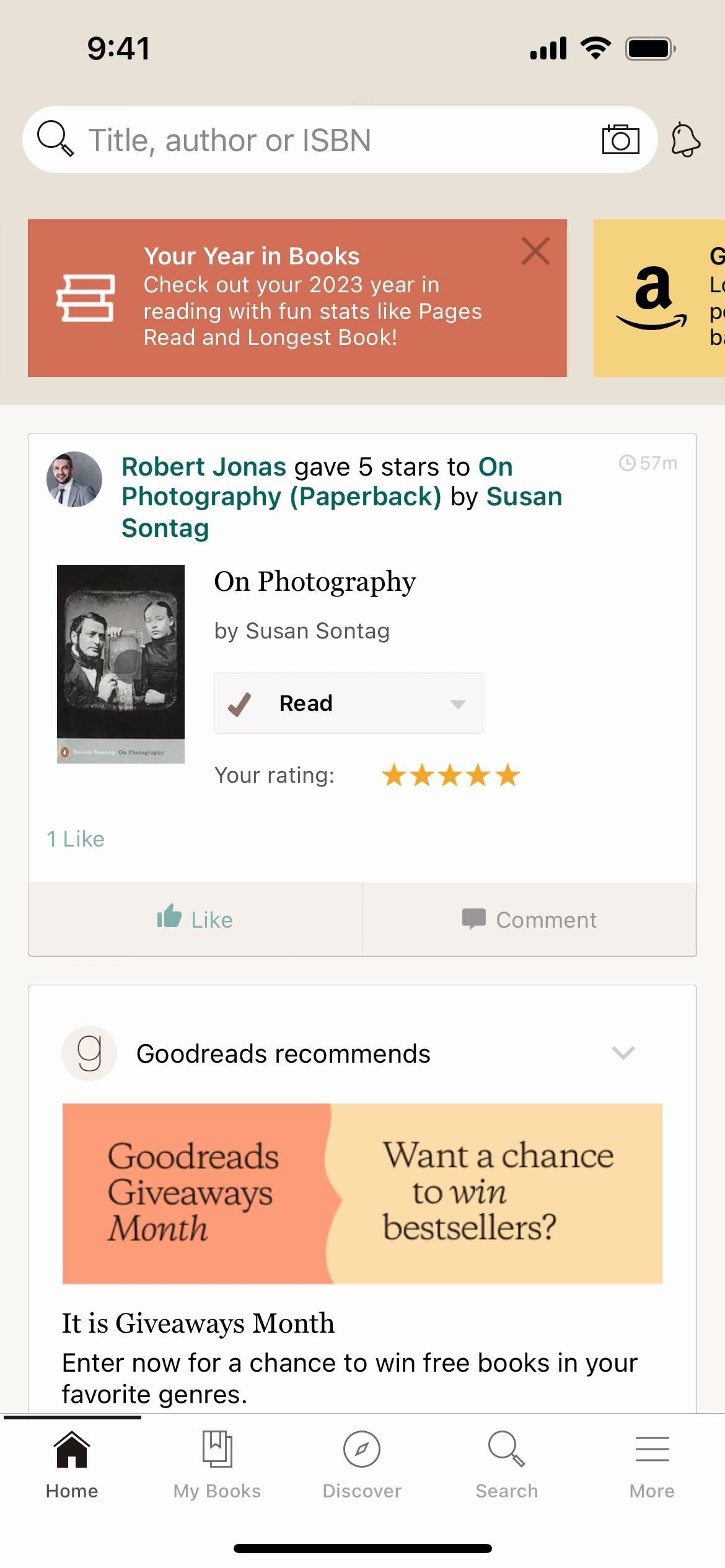Tap the camera scan icon in search bar

click(620, 139)
